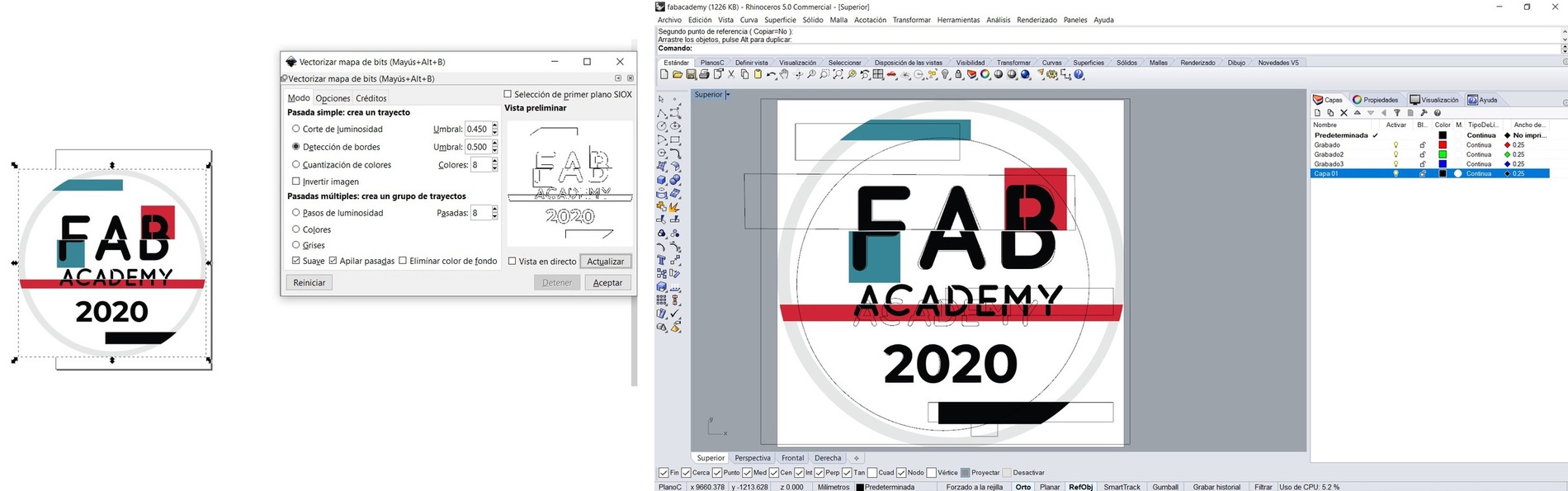Viewport: 1568px width, 491px height.
Task: Click Undo arrow icon in Rhino toolbar
Action: [x=771, y=74]
